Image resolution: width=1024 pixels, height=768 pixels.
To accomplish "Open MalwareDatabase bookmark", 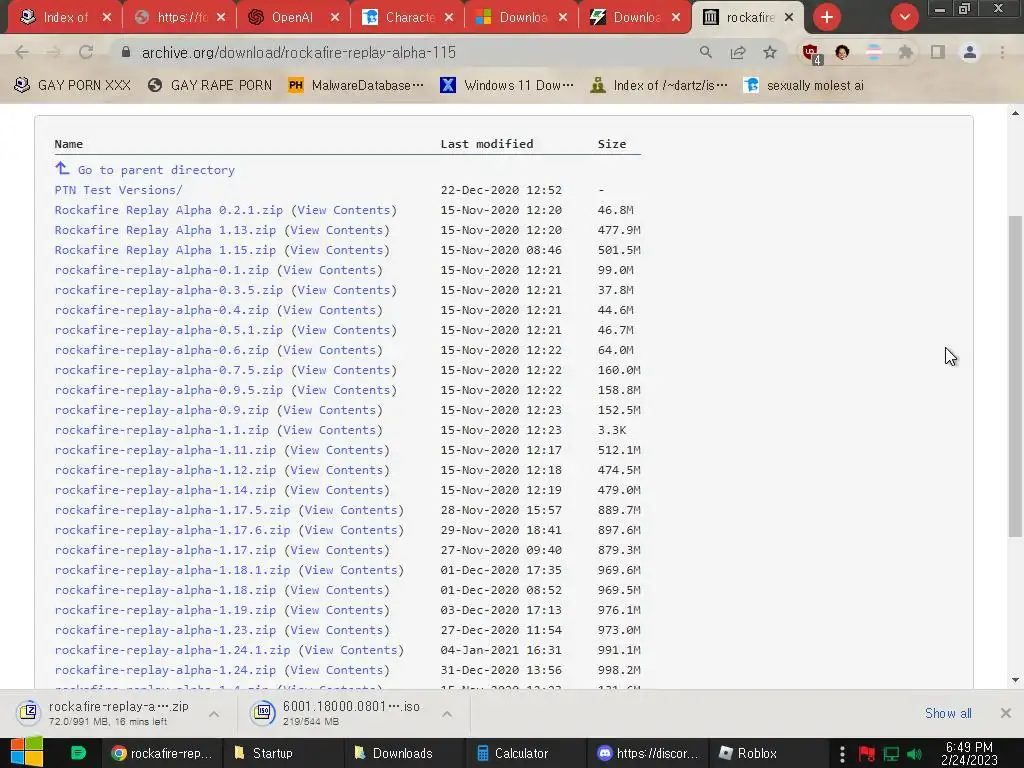I will (356, 85).
